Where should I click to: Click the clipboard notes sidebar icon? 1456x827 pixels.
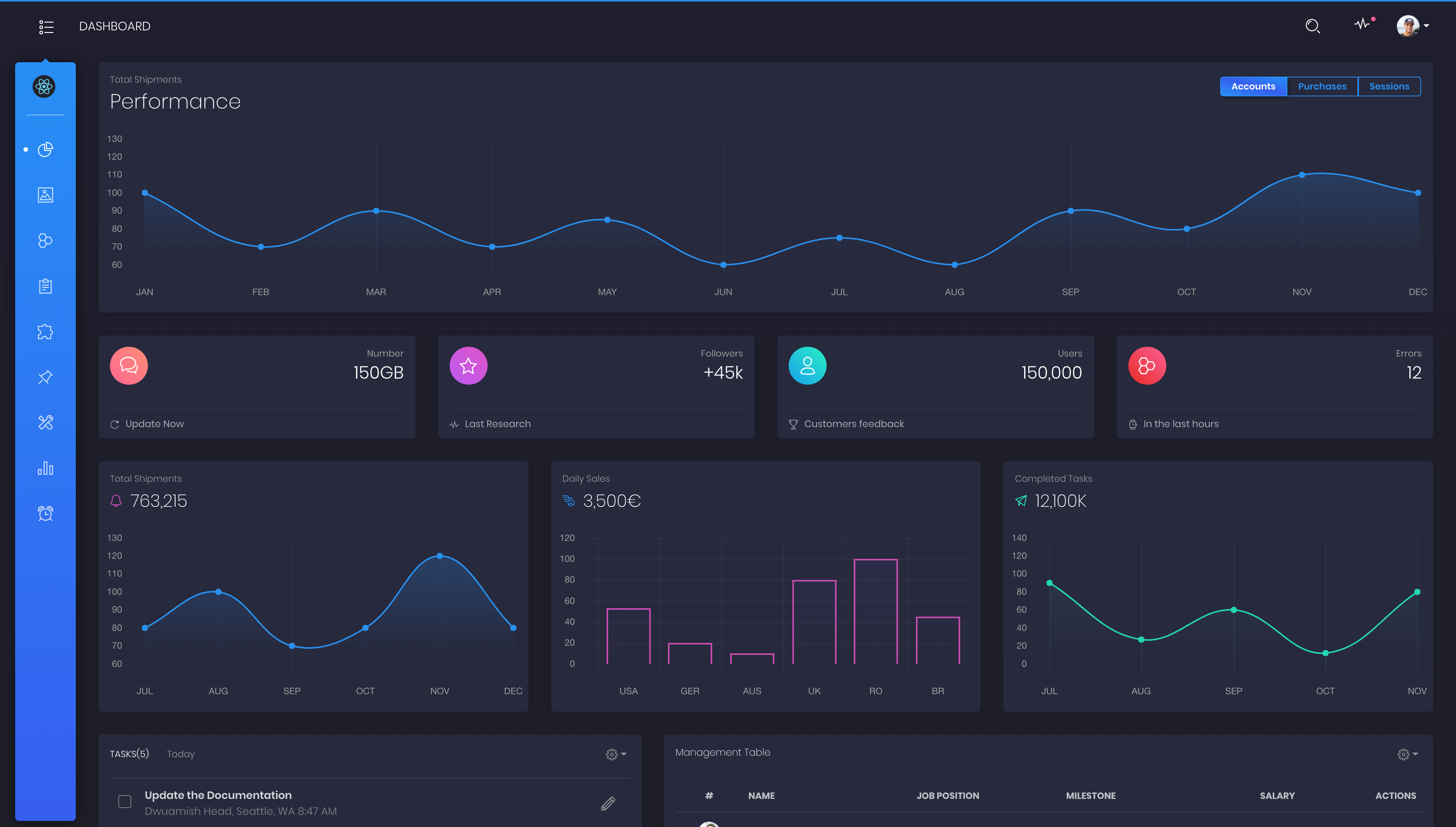(x=45, y=286)
